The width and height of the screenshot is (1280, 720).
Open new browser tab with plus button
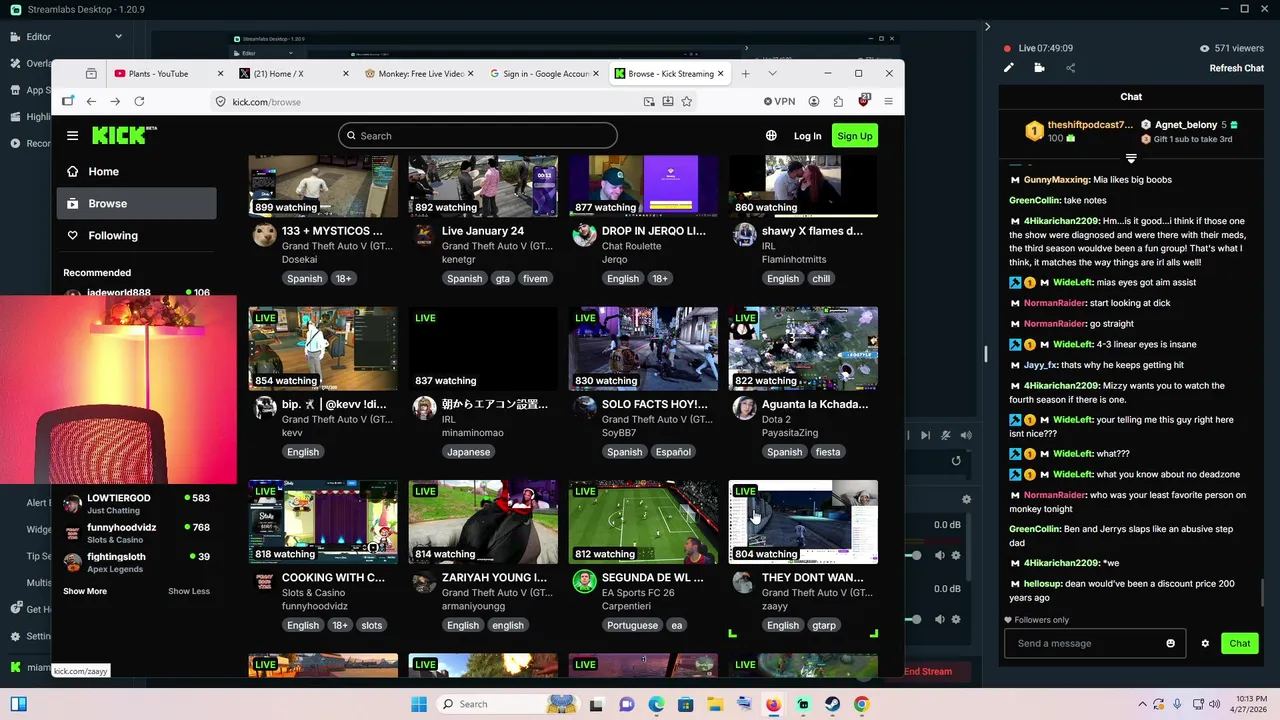click(x=745, y=73)
